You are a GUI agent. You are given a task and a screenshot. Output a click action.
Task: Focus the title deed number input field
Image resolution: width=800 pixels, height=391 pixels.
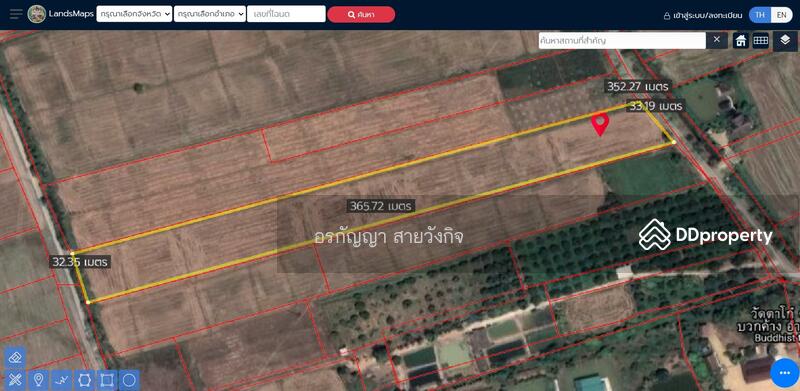(x=286, y=14)
